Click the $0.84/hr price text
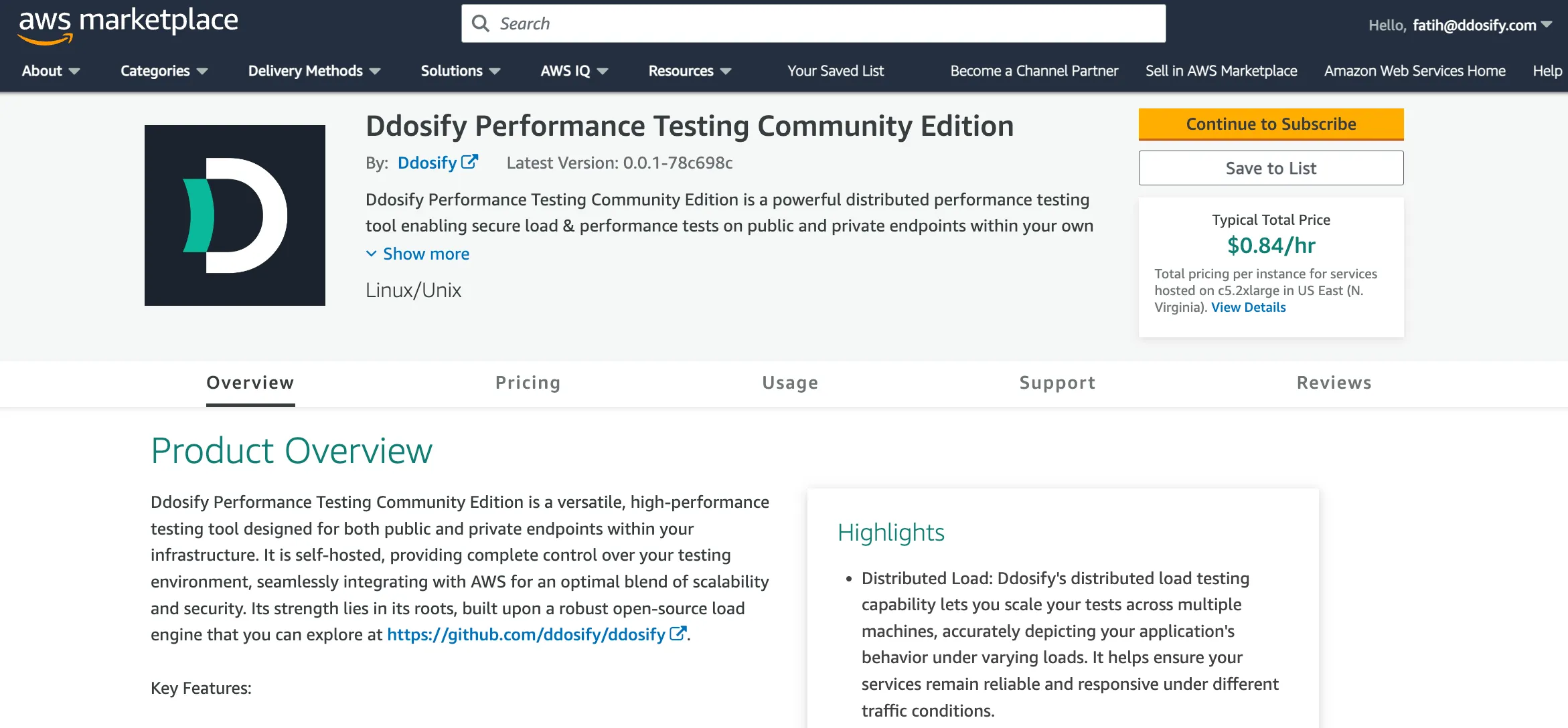 tap(1271, 246)
